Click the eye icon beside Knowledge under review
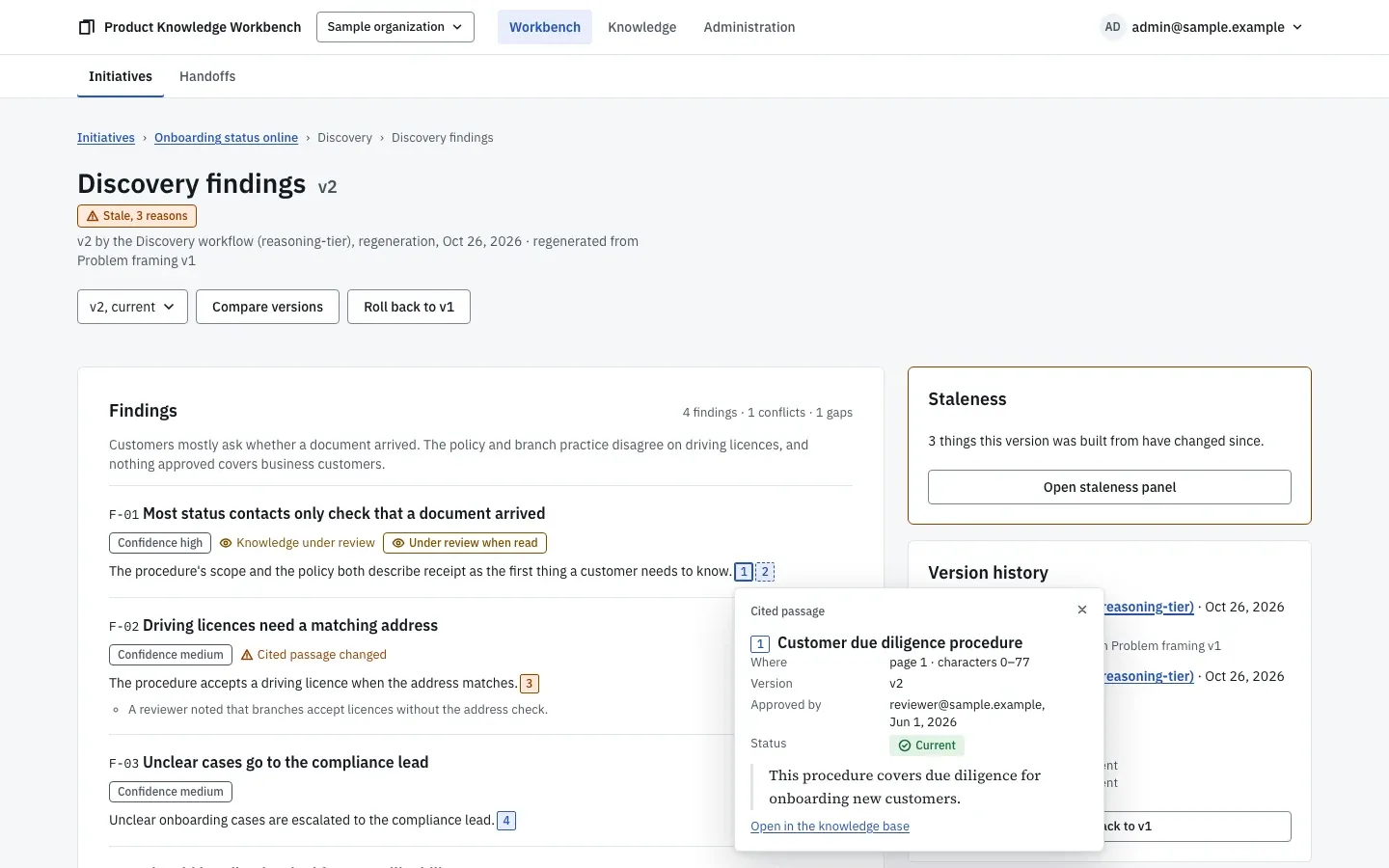 pyautogui.click(x=226, y=543)
